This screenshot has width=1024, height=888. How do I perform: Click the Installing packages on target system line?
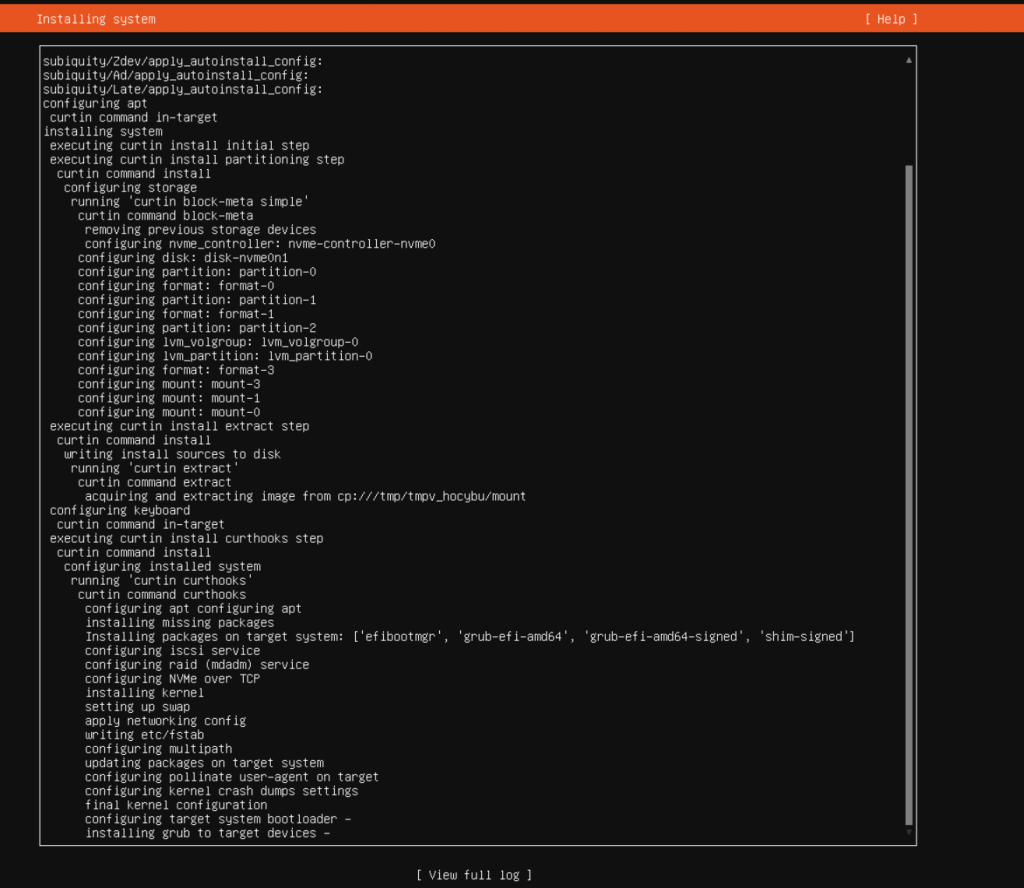click(x=469, y=636)
